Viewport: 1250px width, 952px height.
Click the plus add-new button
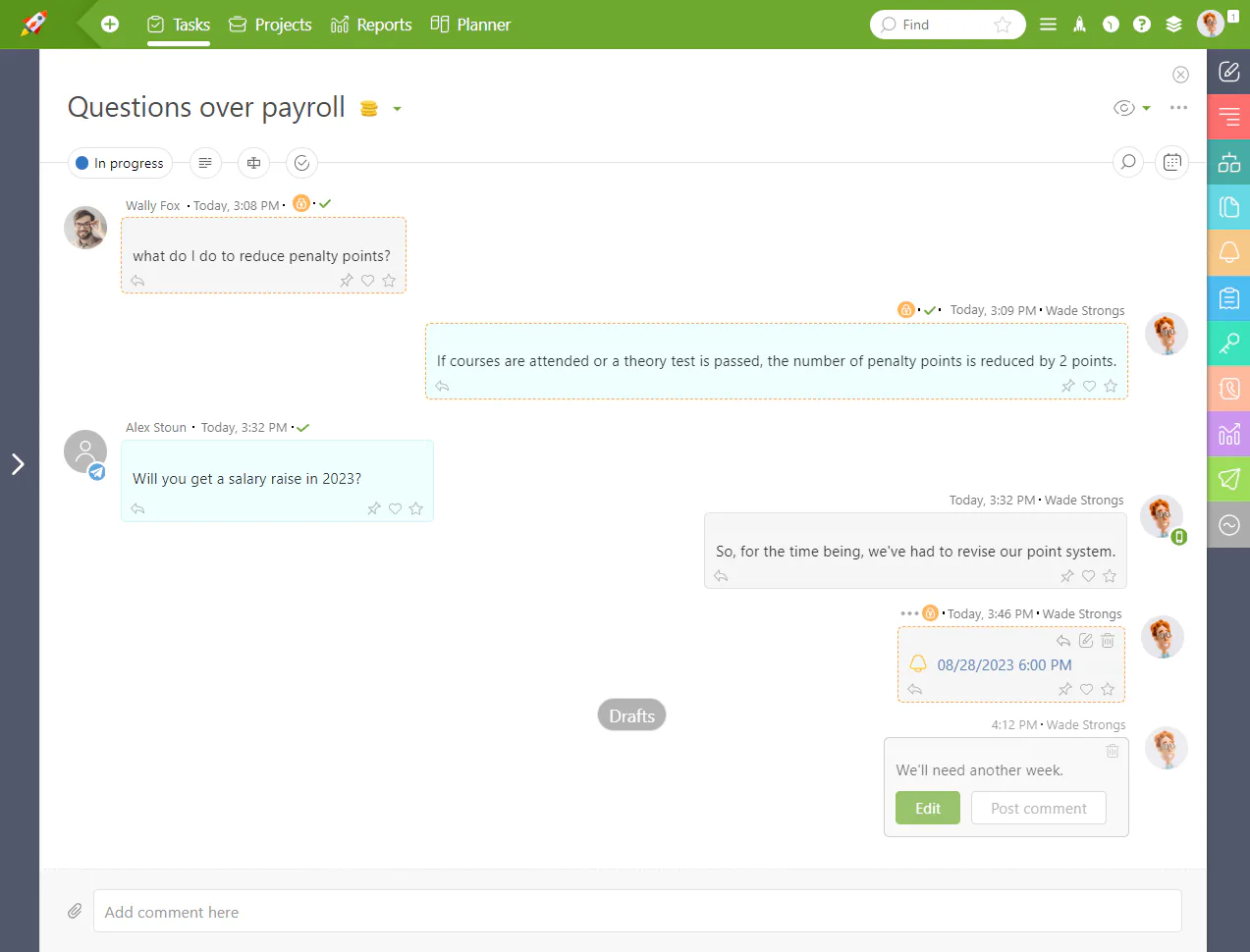[x=110, y=24]
